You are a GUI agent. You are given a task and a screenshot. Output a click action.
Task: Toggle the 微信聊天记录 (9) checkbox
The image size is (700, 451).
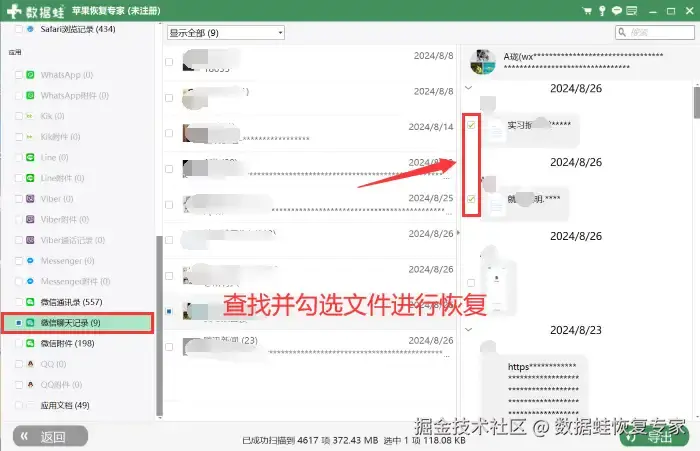[x=19, y=322]
